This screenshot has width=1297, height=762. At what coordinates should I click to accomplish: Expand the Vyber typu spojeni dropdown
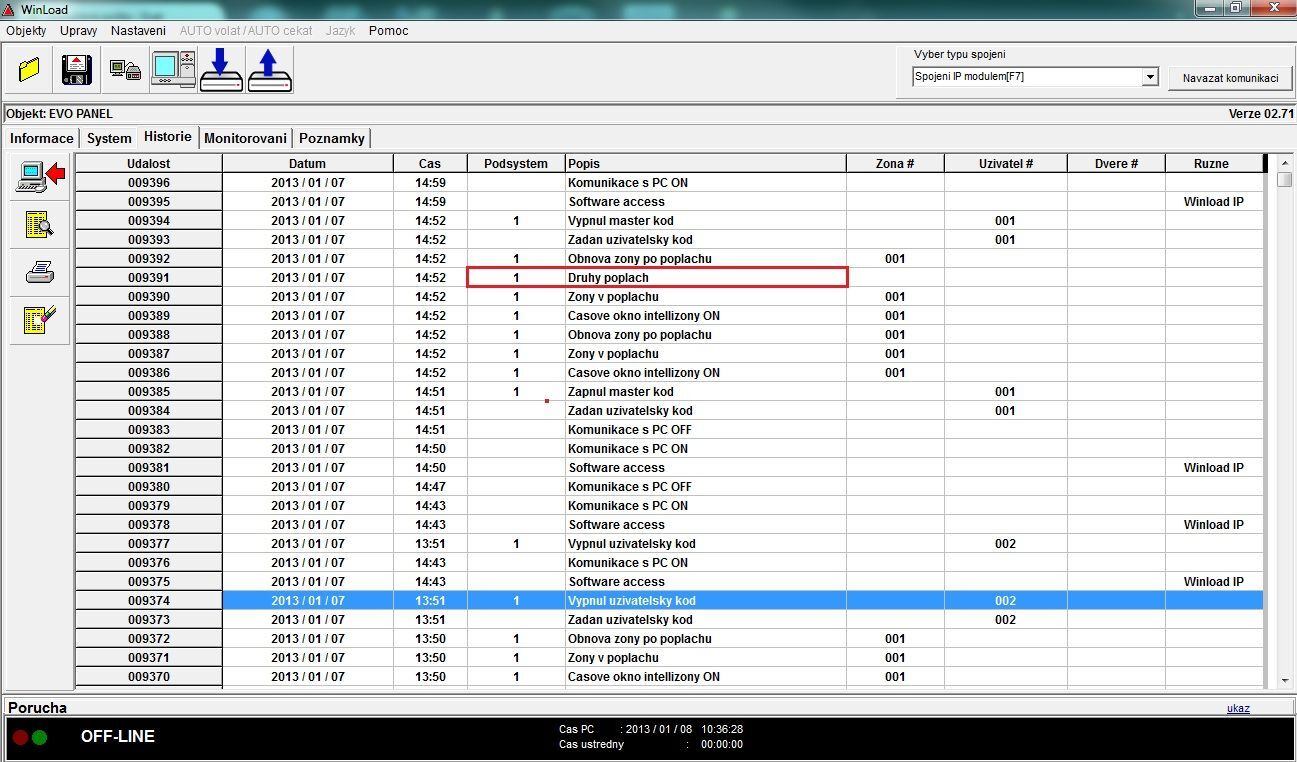click(x=1149, y=77)
